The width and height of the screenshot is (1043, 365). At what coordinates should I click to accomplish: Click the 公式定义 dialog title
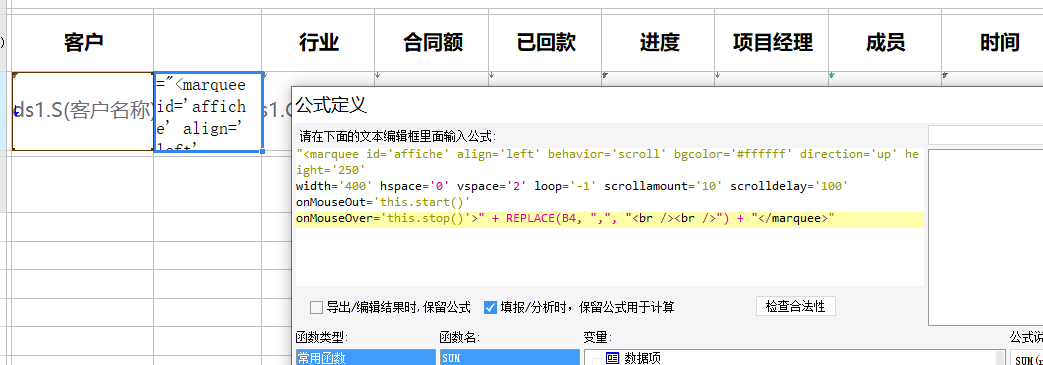pos(331,105)
